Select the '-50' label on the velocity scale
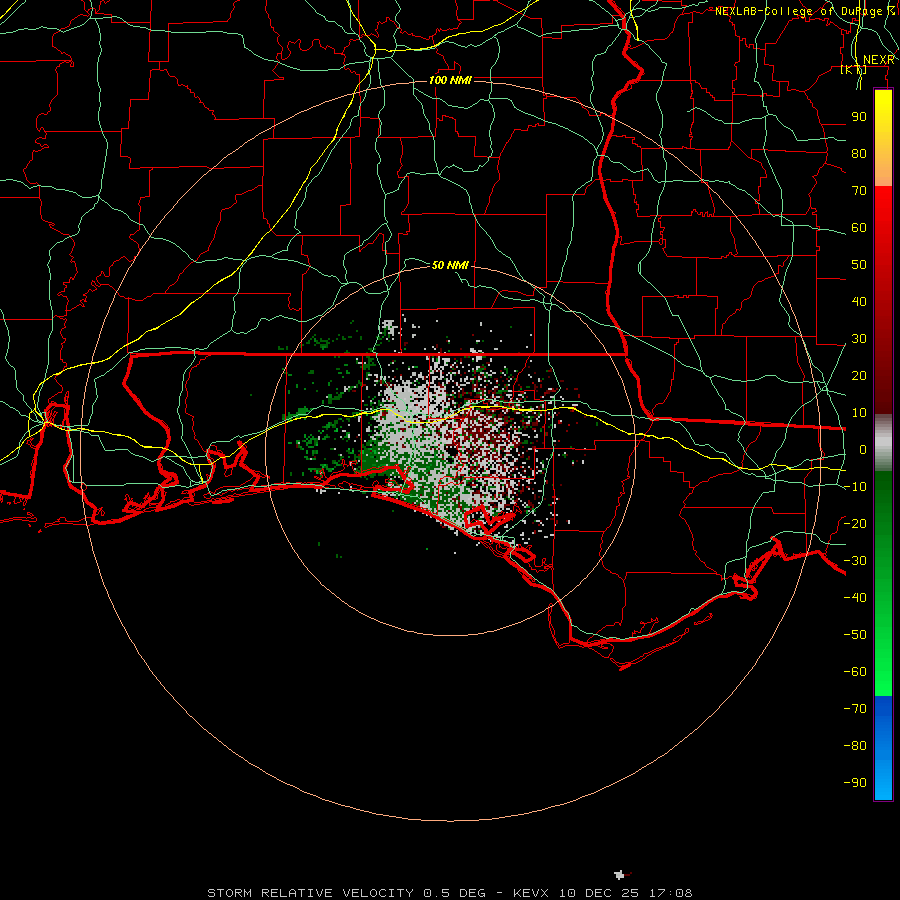900x900 pixels. (x=855, y=634)
